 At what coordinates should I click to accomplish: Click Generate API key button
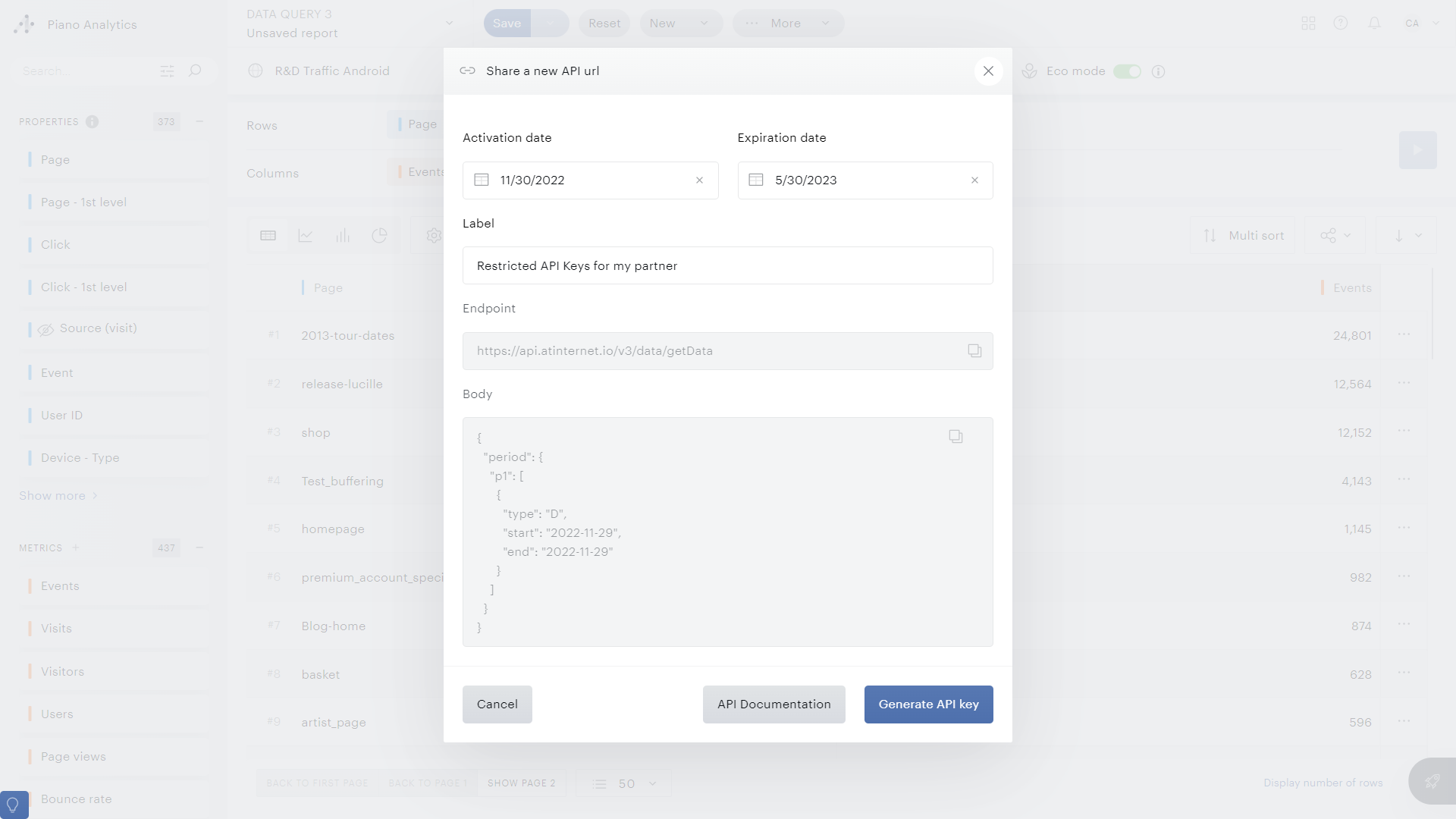(x=928, y=704)
